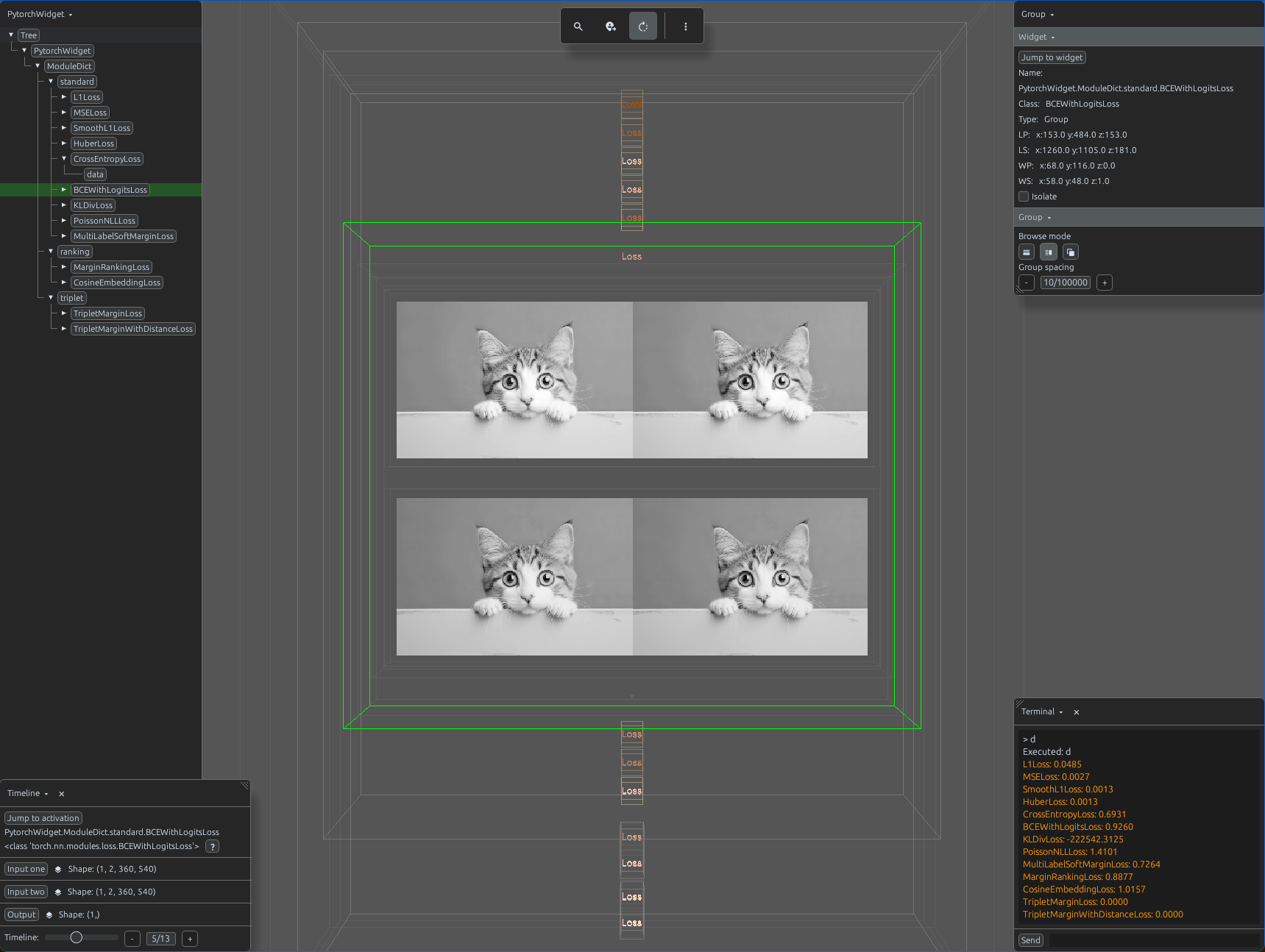Collapse the CrossEntropyLoss tree node
This screenshot has width=1265, height=952.
coord(64,159)
